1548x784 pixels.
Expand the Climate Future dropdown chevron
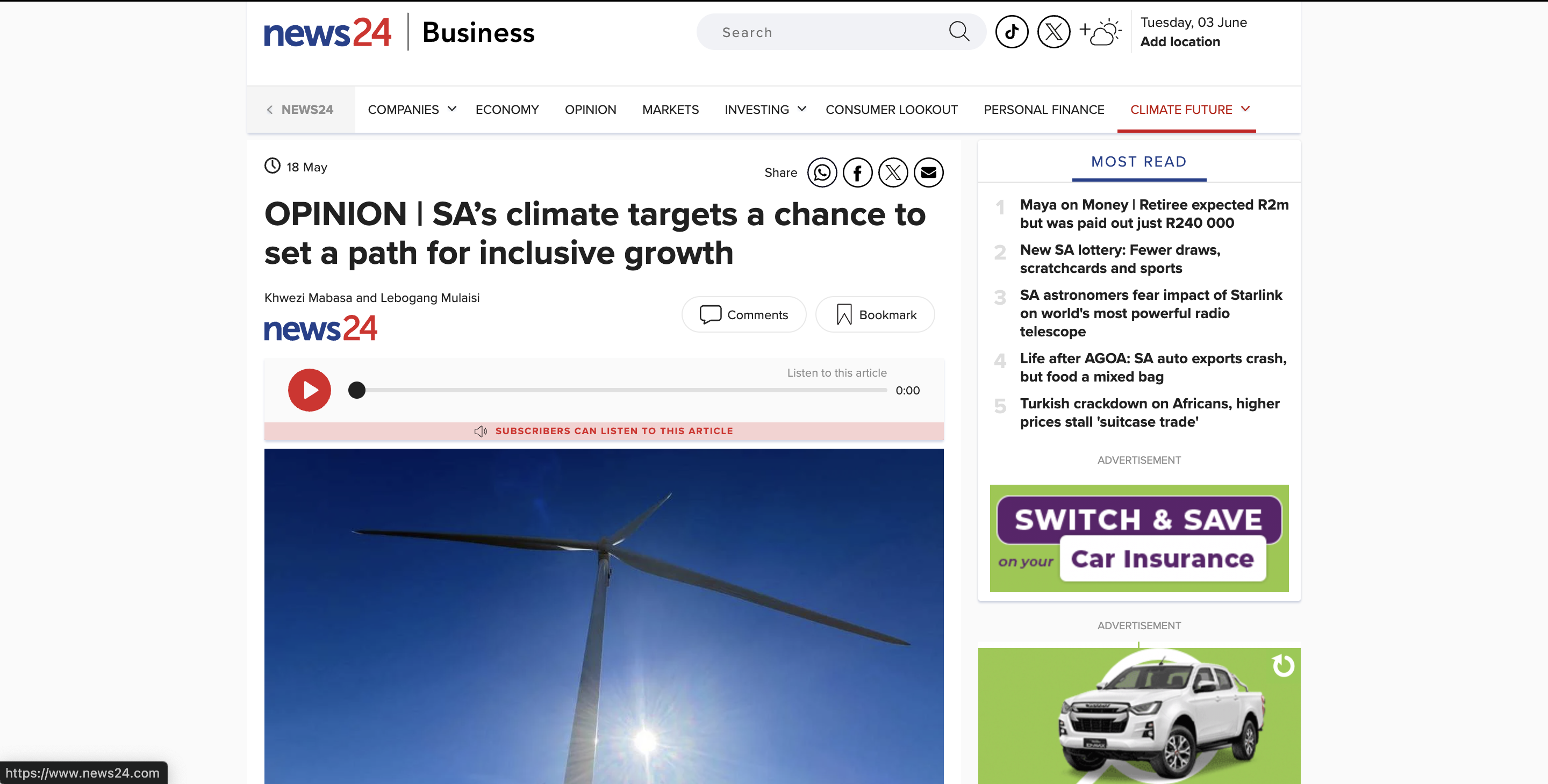coord(1245,109)
